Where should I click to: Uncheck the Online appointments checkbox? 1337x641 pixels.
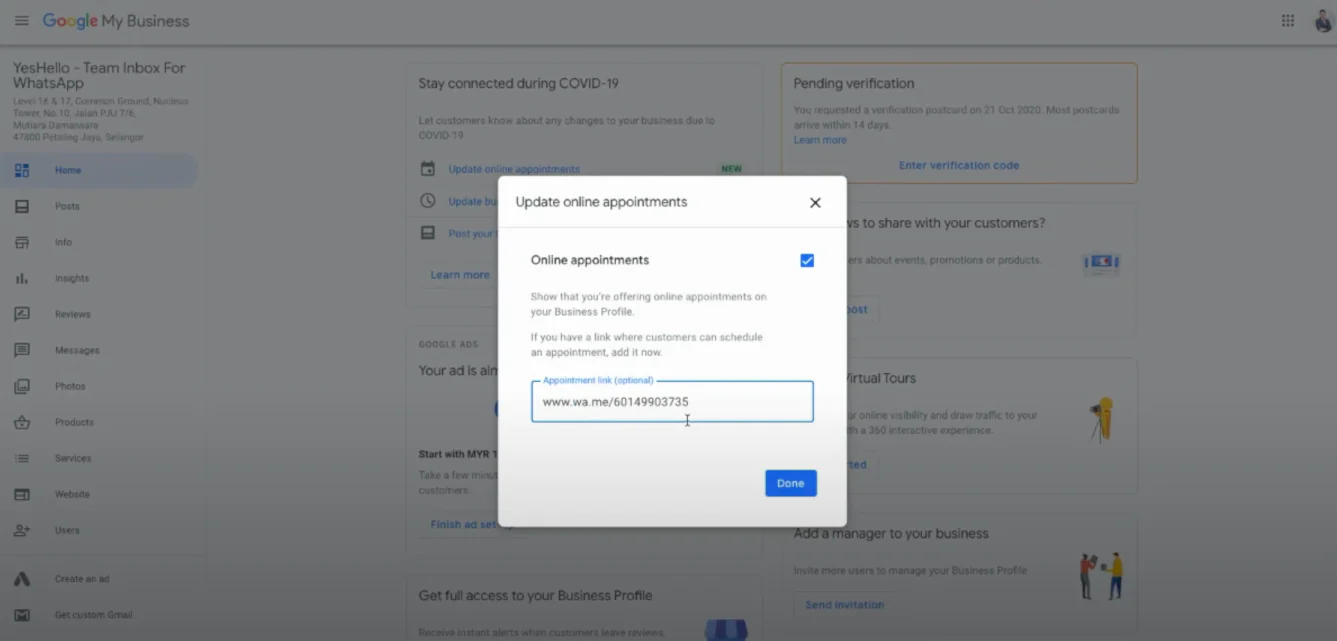(x=807, y=260)
